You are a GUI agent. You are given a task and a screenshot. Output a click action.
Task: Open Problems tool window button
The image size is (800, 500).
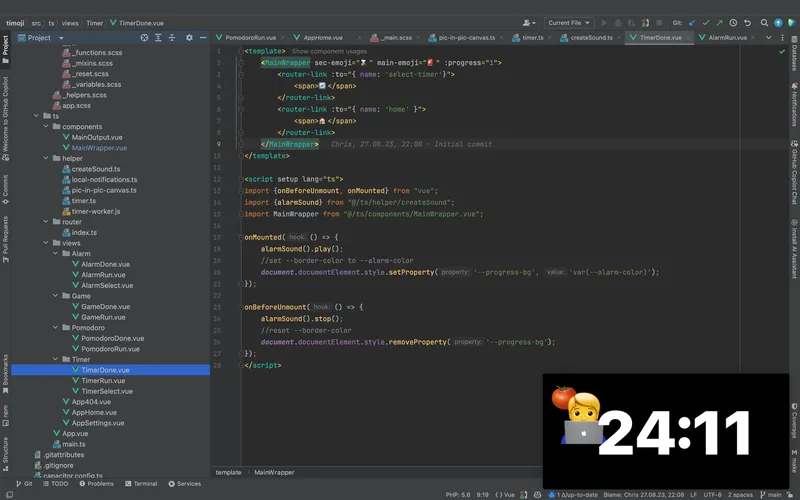tap(96, 484)
